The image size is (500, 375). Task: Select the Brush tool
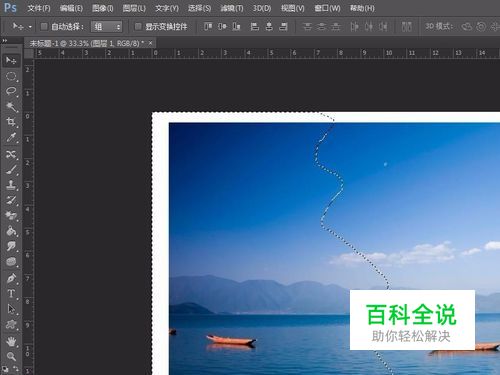(x=11, y=170)
